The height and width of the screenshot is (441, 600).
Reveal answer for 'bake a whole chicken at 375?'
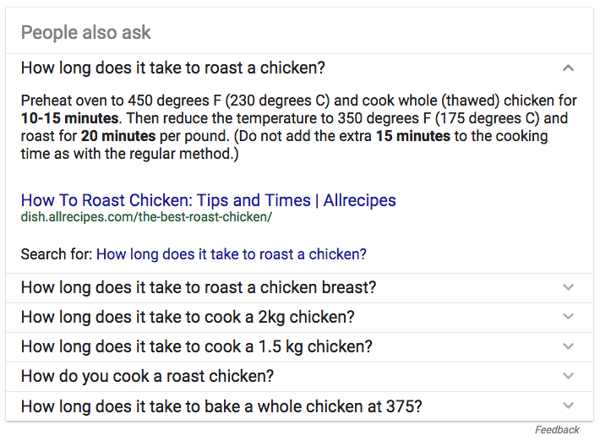pos(221,407)
